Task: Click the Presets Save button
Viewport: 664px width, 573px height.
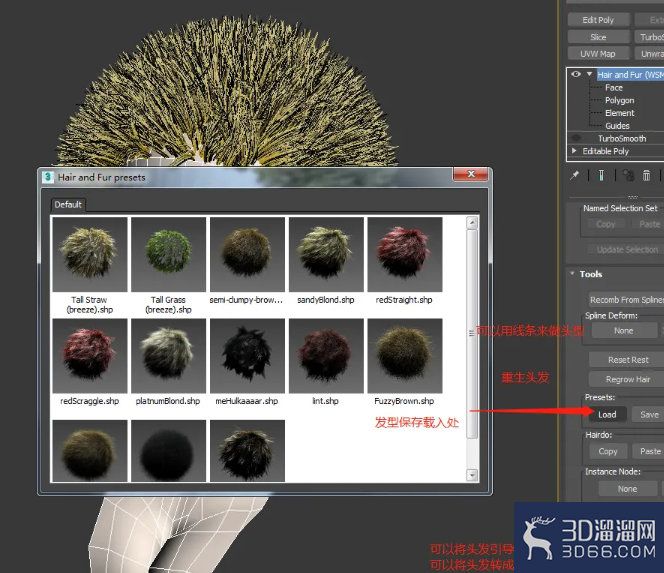Action: (648, 414)
